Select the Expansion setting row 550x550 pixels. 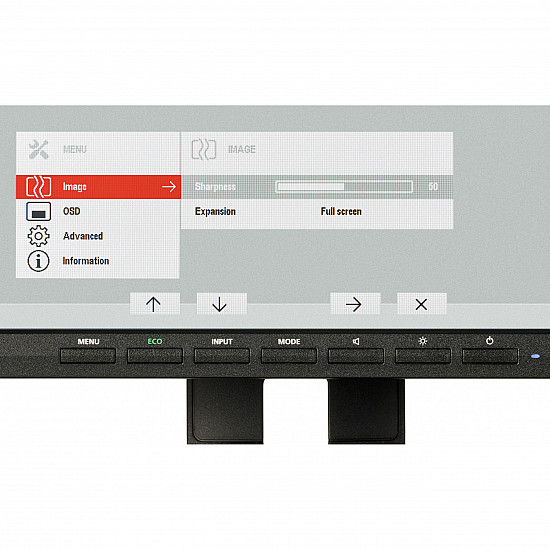coord(317,212)
